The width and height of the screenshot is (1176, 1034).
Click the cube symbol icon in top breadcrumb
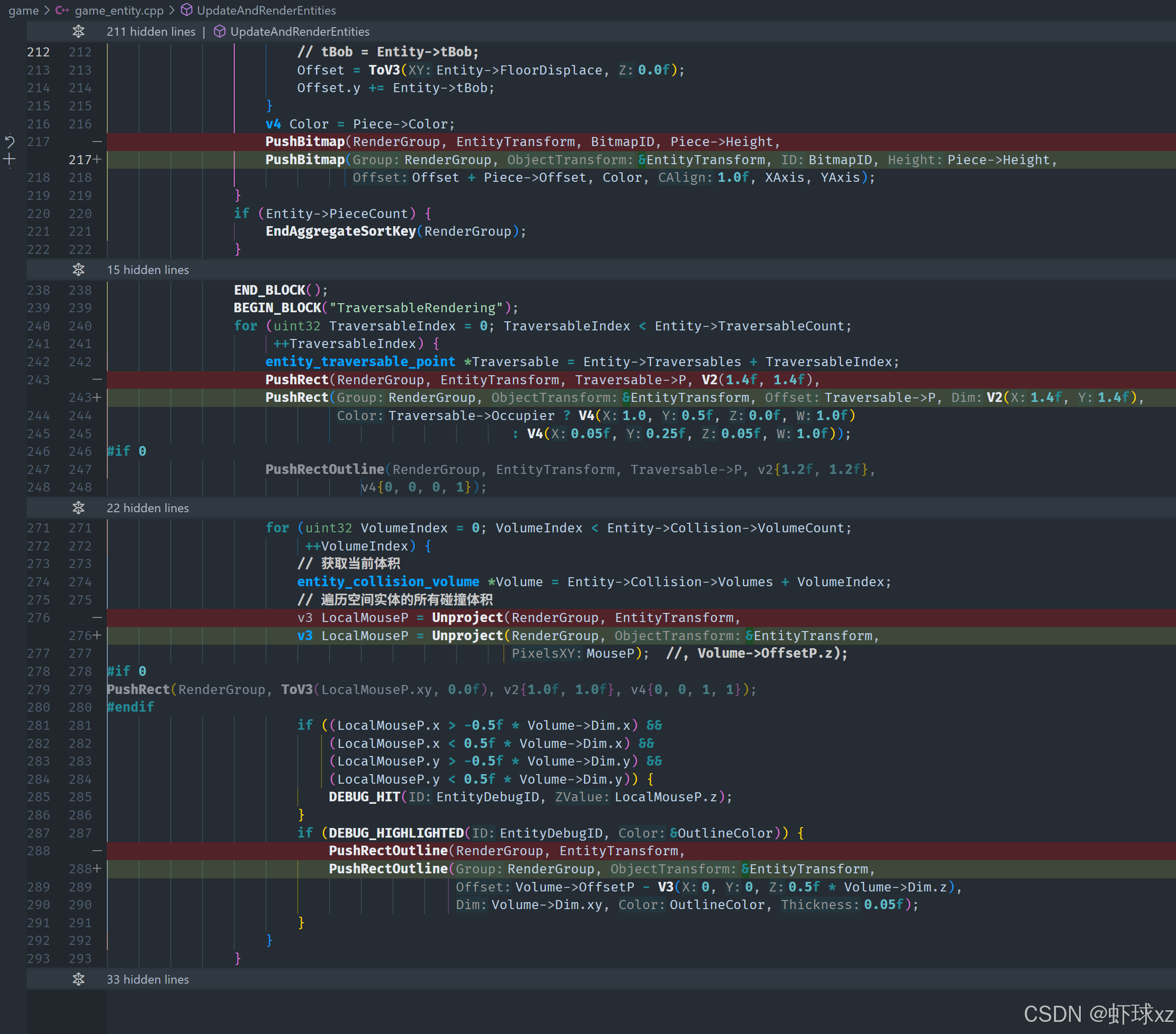coord(186,11)
